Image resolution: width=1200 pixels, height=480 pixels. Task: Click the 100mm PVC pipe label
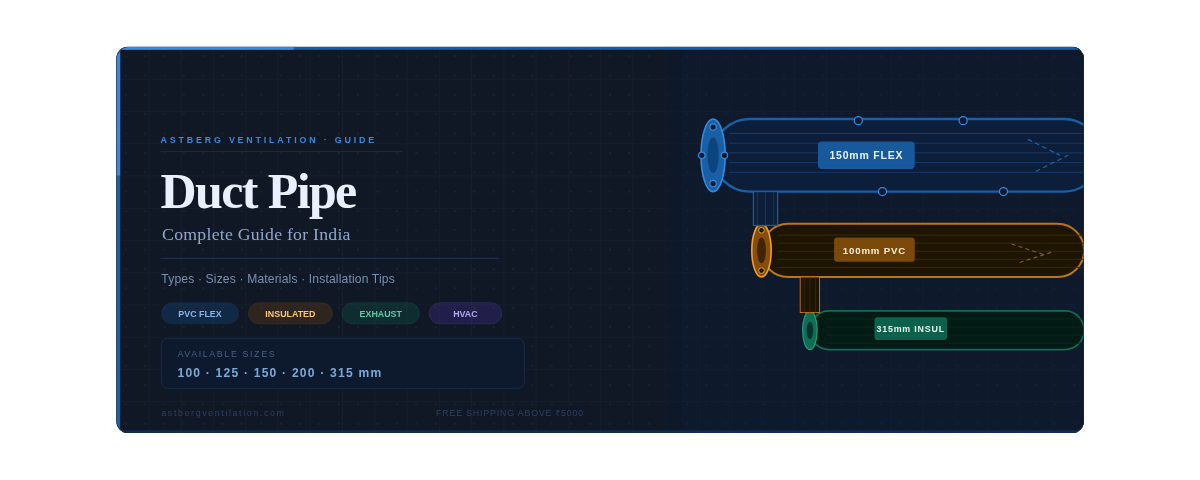(874, 250)
